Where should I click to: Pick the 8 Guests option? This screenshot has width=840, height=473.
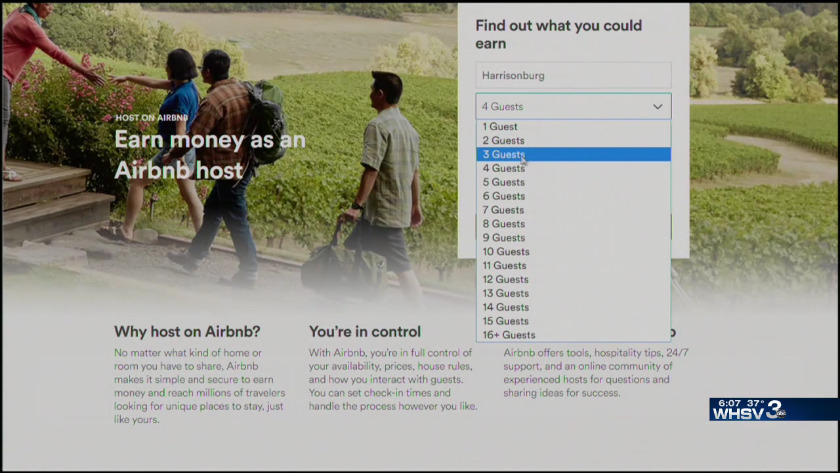[x=503, y=224]
